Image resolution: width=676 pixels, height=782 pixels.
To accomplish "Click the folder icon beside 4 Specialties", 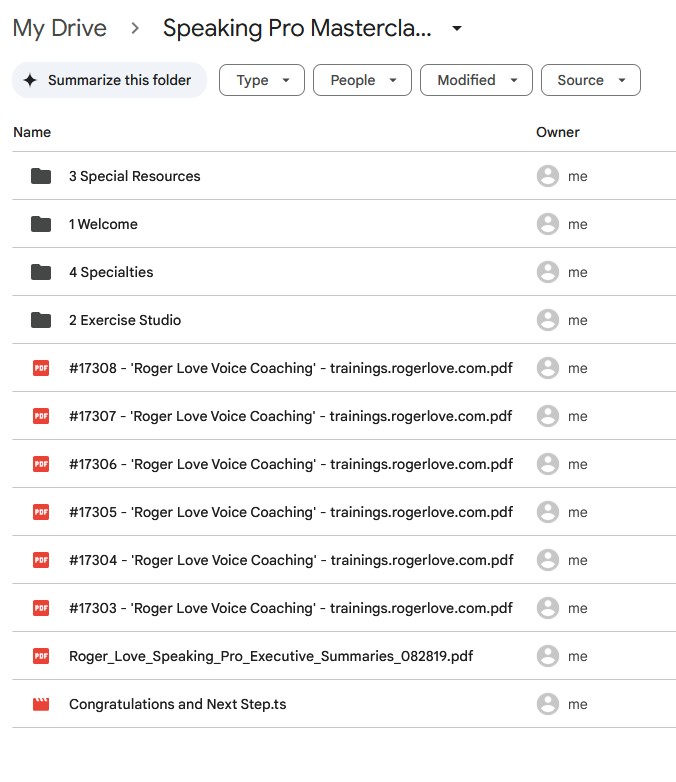I will click(41, 272).
